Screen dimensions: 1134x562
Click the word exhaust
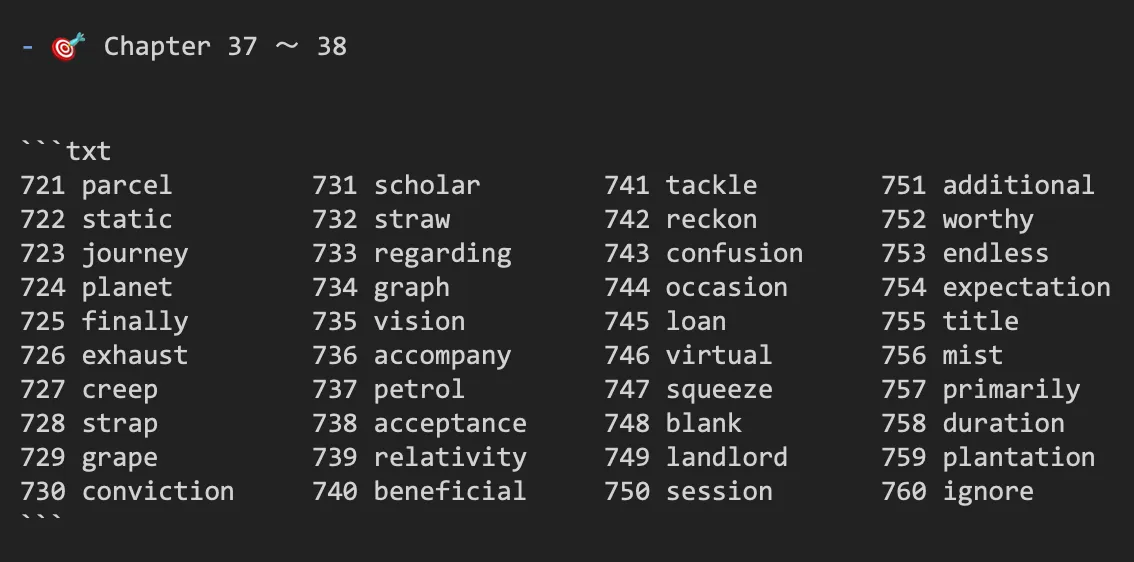tap(135, 355)
